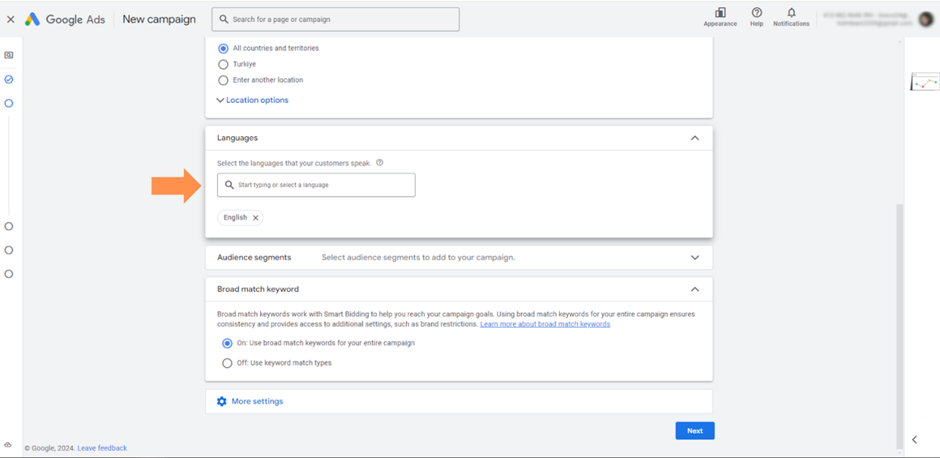Click the Leave feedback link
This screenshot has height=458, width=940.
point(102,448)
